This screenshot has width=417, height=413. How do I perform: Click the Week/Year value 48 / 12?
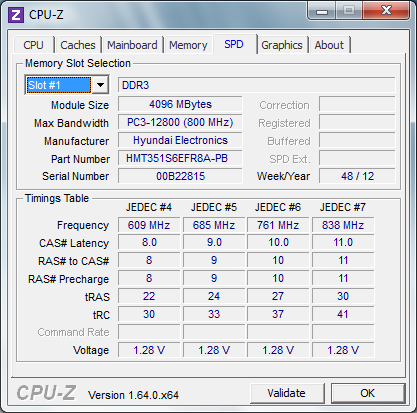(x=357, y=176)
